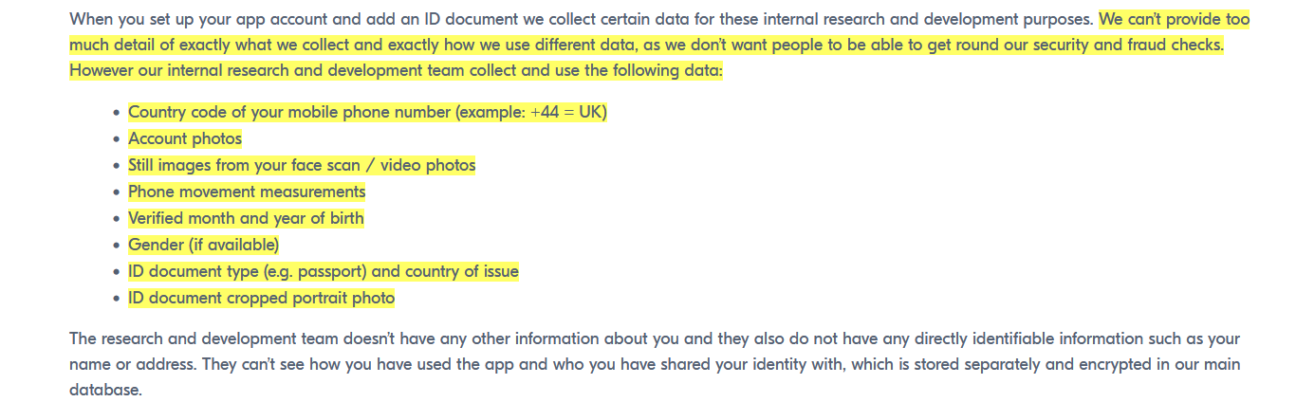
Task: Click the "Account photos" list item
Action: coord(185,139)
